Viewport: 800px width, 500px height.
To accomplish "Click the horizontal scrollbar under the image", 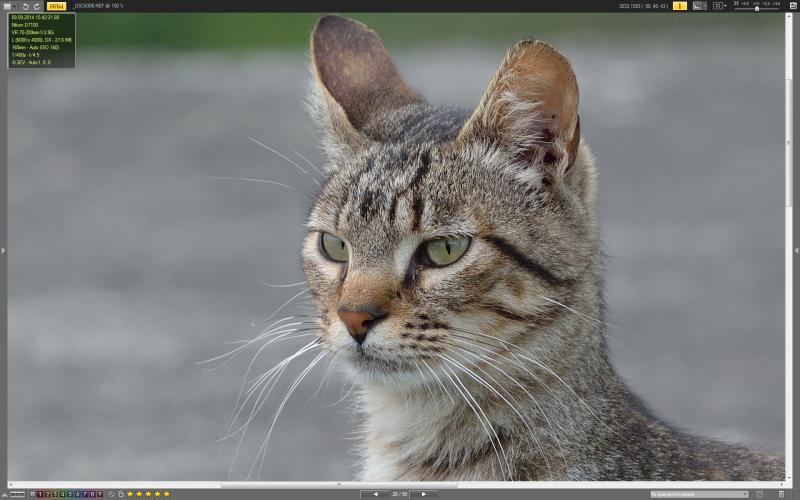I will 339,485.
